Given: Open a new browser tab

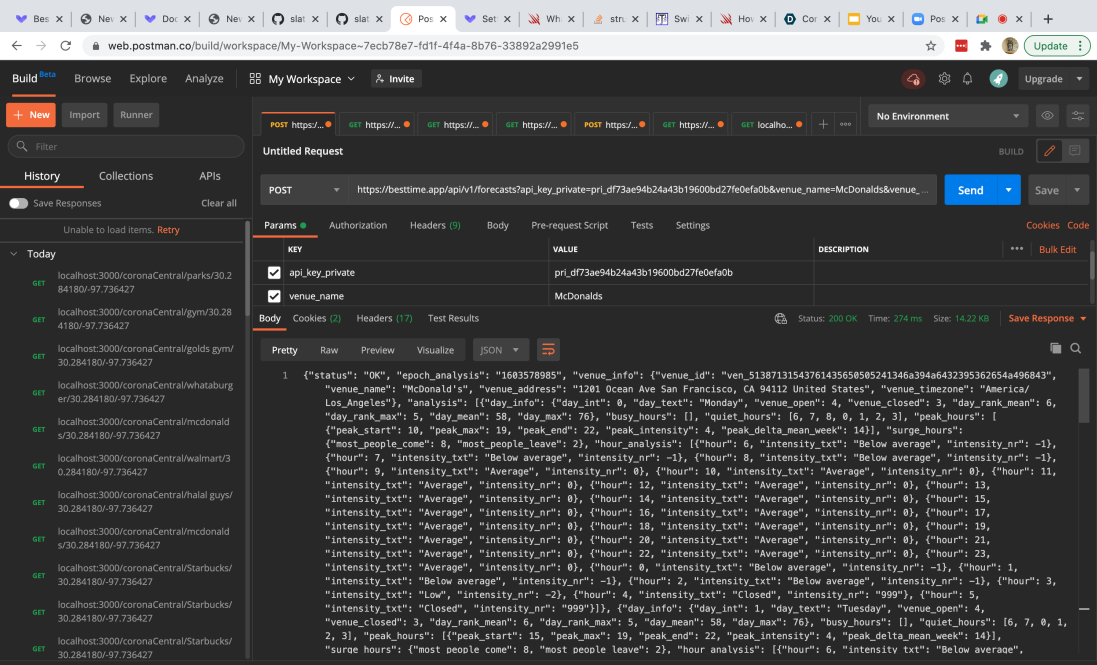Looking at the screenshot, I should (x=1047, y=19).
